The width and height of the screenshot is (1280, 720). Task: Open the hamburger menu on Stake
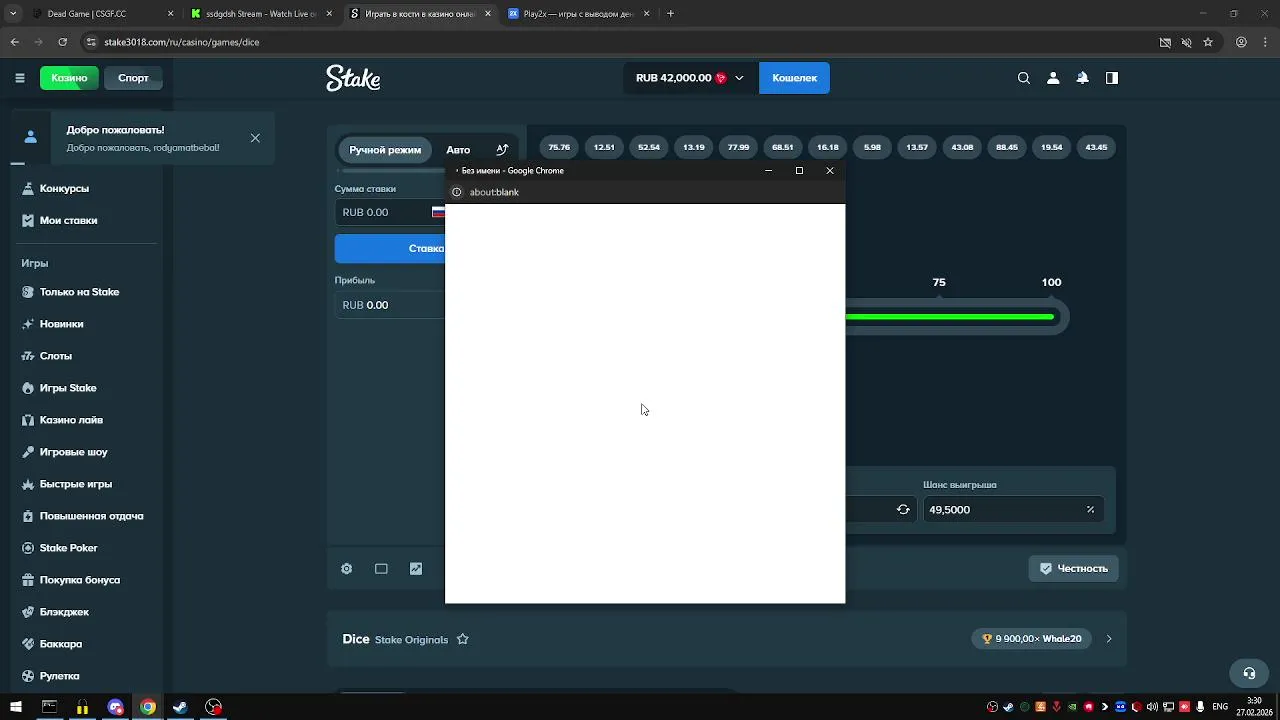coord(20,78)
